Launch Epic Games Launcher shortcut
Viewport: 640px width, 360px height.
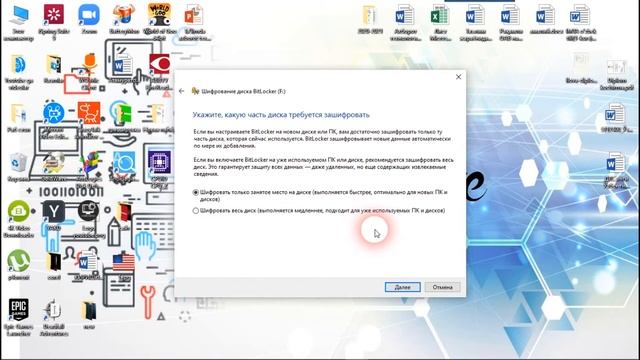[18, 310]
